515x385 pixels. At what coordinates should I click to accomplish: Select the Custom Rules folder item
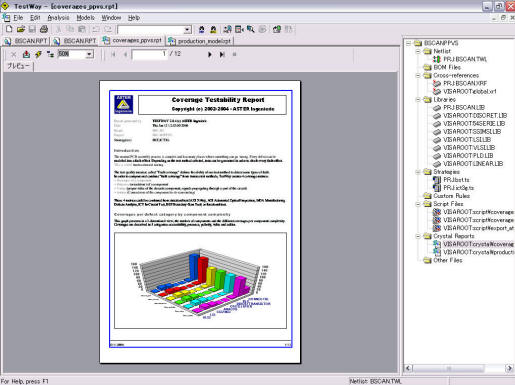(451, 196)
